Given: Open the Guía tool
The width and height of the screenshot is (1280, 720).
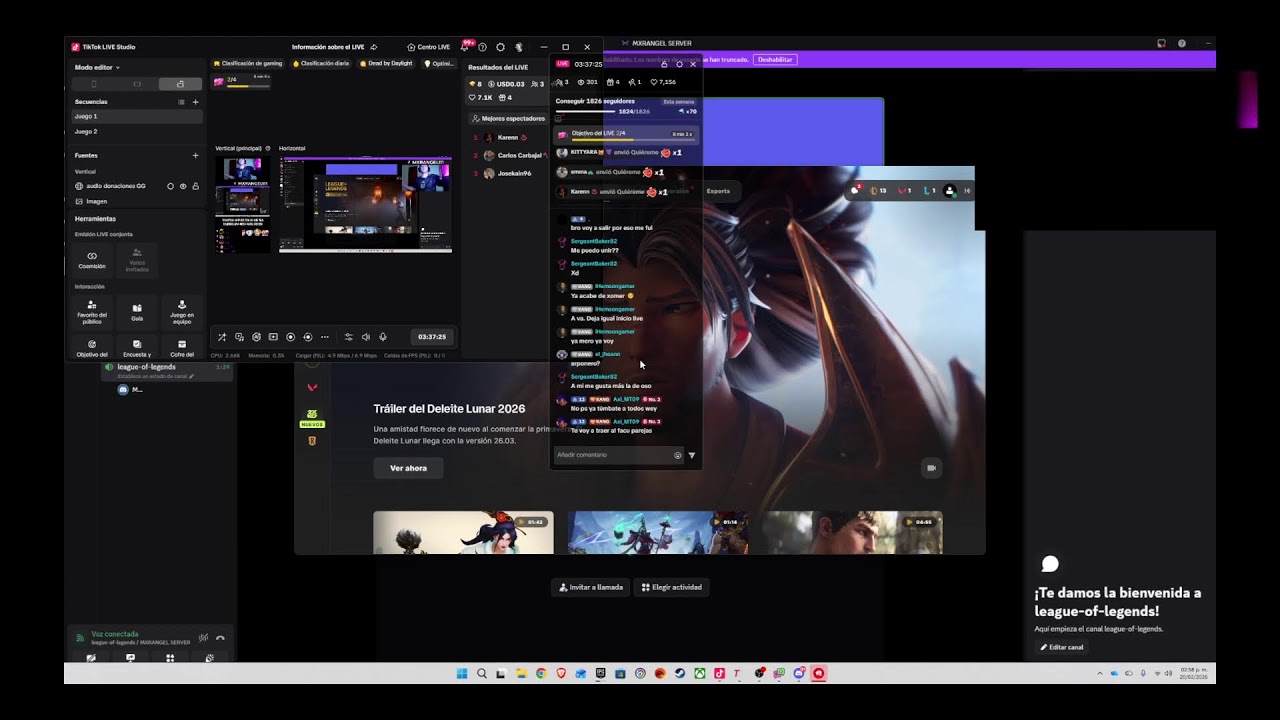Looking at the screenshot, I should point(137,312).
